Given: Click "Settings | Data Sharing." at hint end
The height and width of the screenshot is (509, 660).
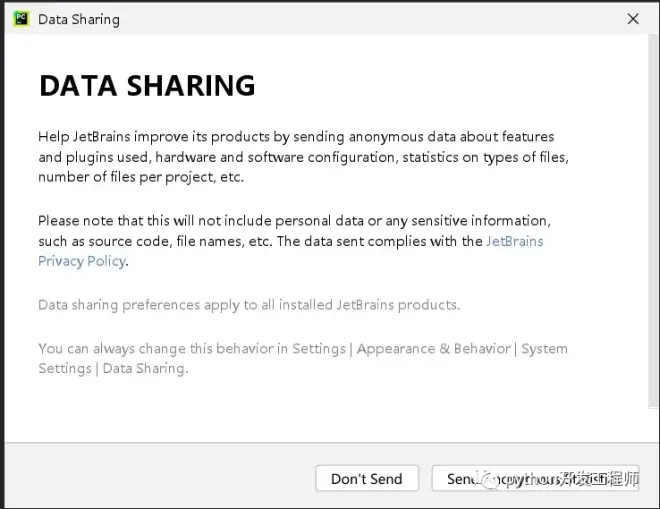Looking at the screenshot, I should tap(113, 368).
